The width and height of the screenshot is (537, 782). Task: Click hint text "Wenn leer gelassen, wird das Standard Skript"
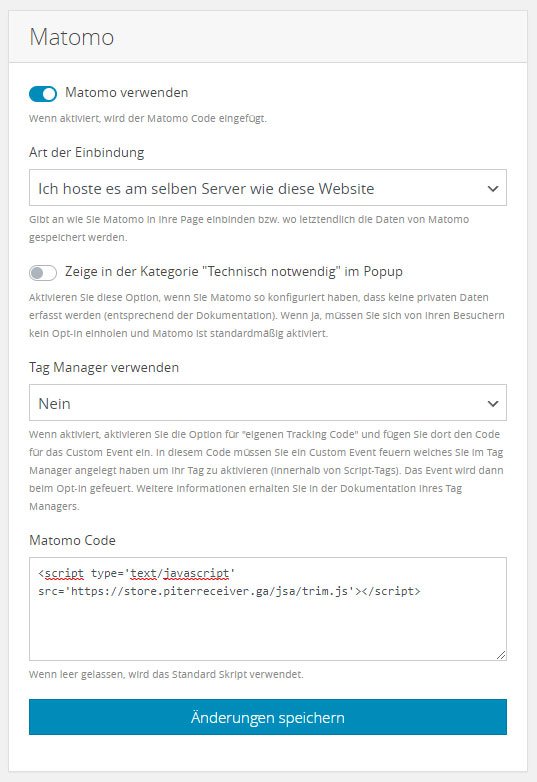[166, 675]
